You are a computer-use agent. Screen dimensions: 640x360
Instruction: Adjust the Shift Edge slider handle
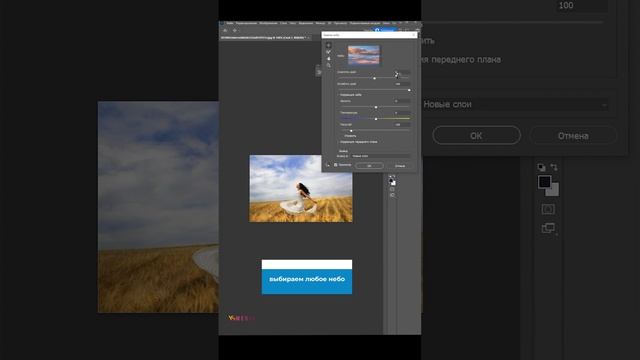pyautogui.click(x=374, y=78)
